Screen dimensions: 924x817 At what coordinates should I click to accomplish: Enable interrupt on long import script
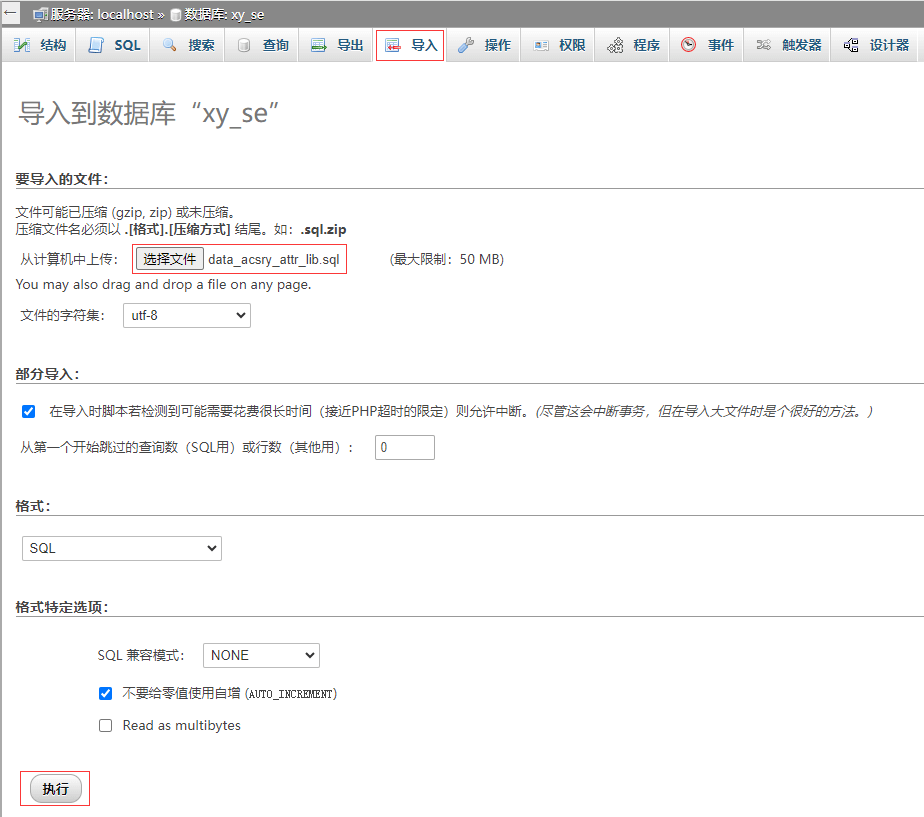tap(27, 411)
